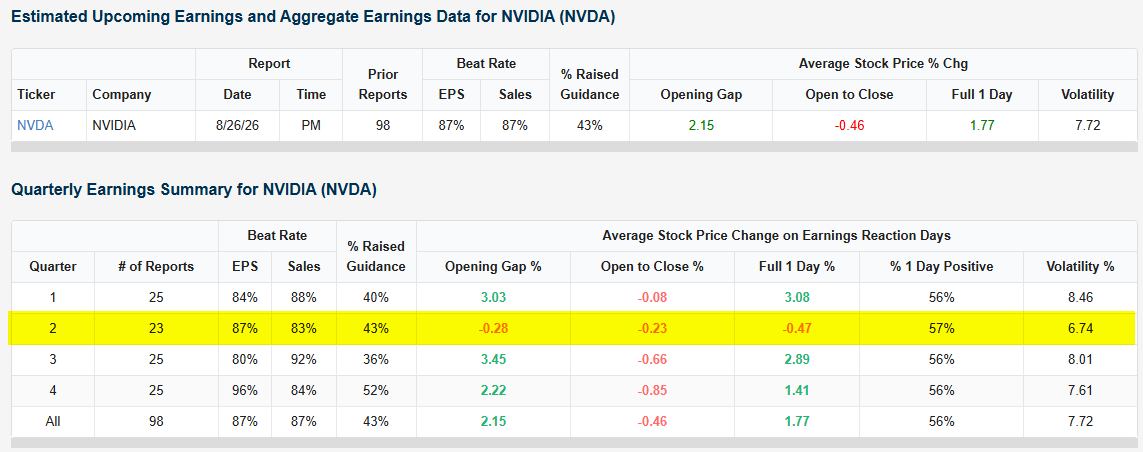The height and width of the screenshot is (452, 1143).
Task: Click the Time column header
Action: [x=311, y=95]
